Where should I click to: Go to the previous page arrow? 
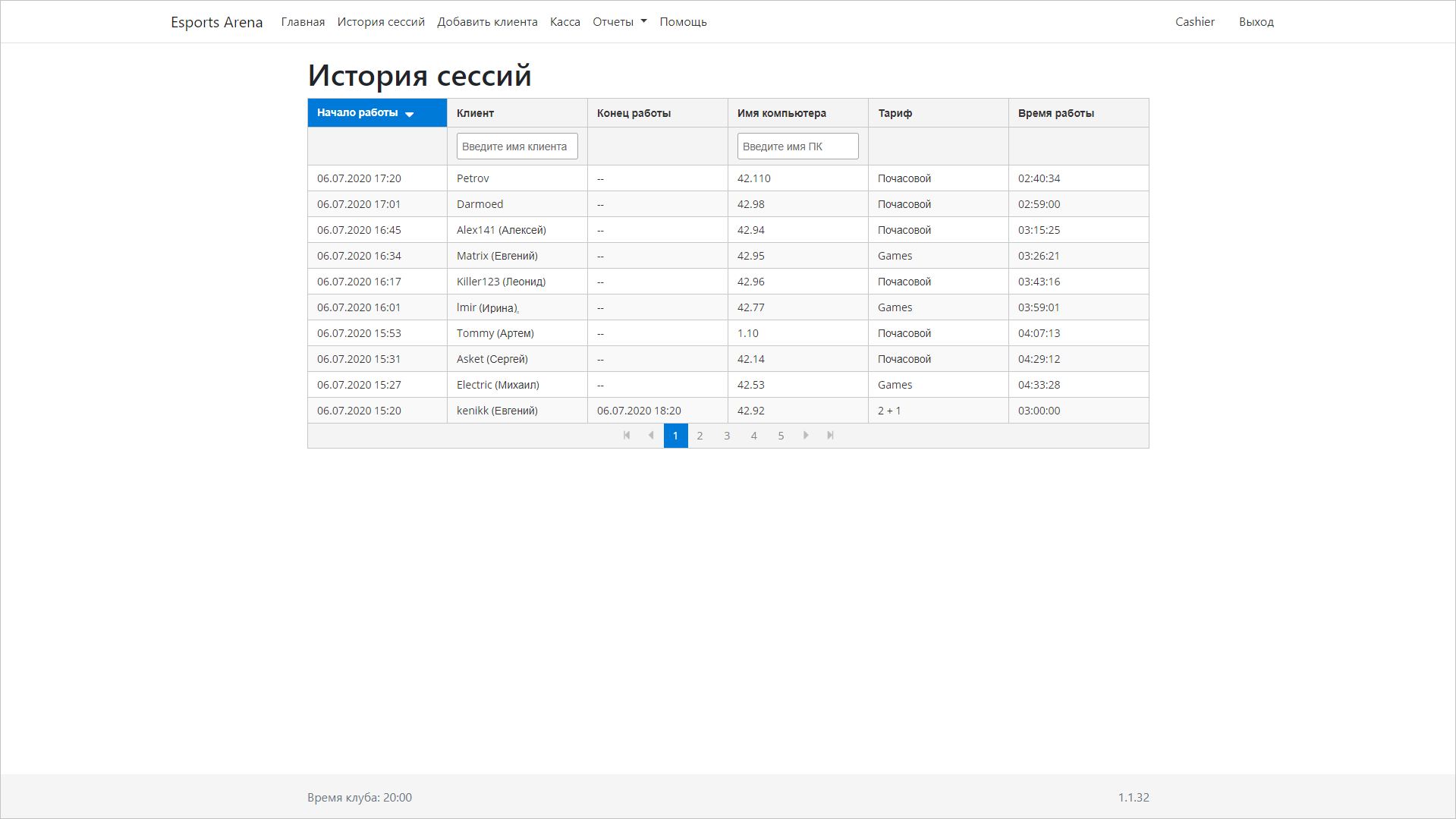tap(651, 436)
